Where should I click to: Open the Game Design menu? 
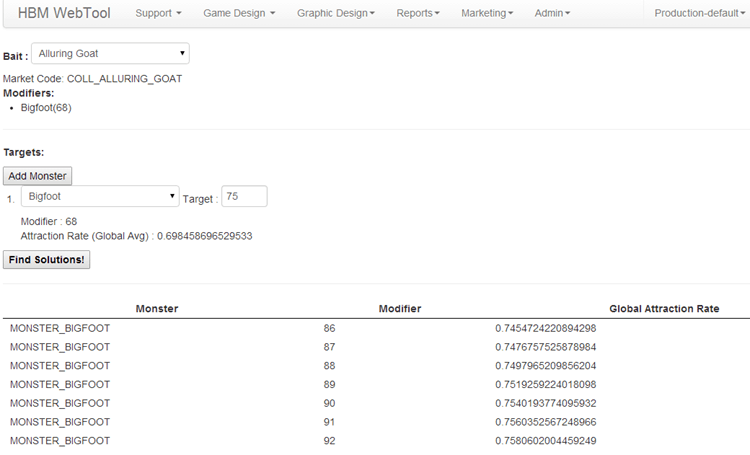(239, 14)
